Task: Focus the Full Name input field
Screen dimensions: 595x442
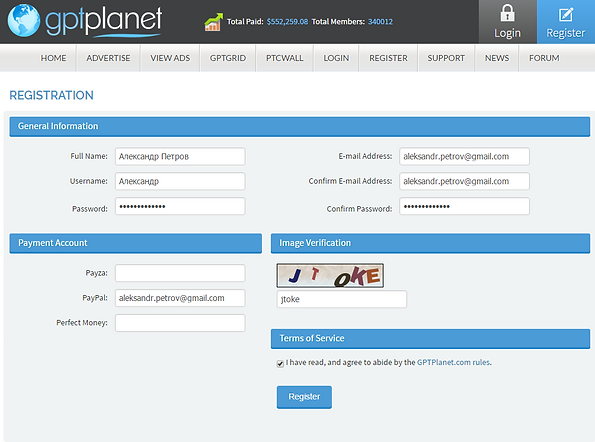Action: tap(180, 156)
